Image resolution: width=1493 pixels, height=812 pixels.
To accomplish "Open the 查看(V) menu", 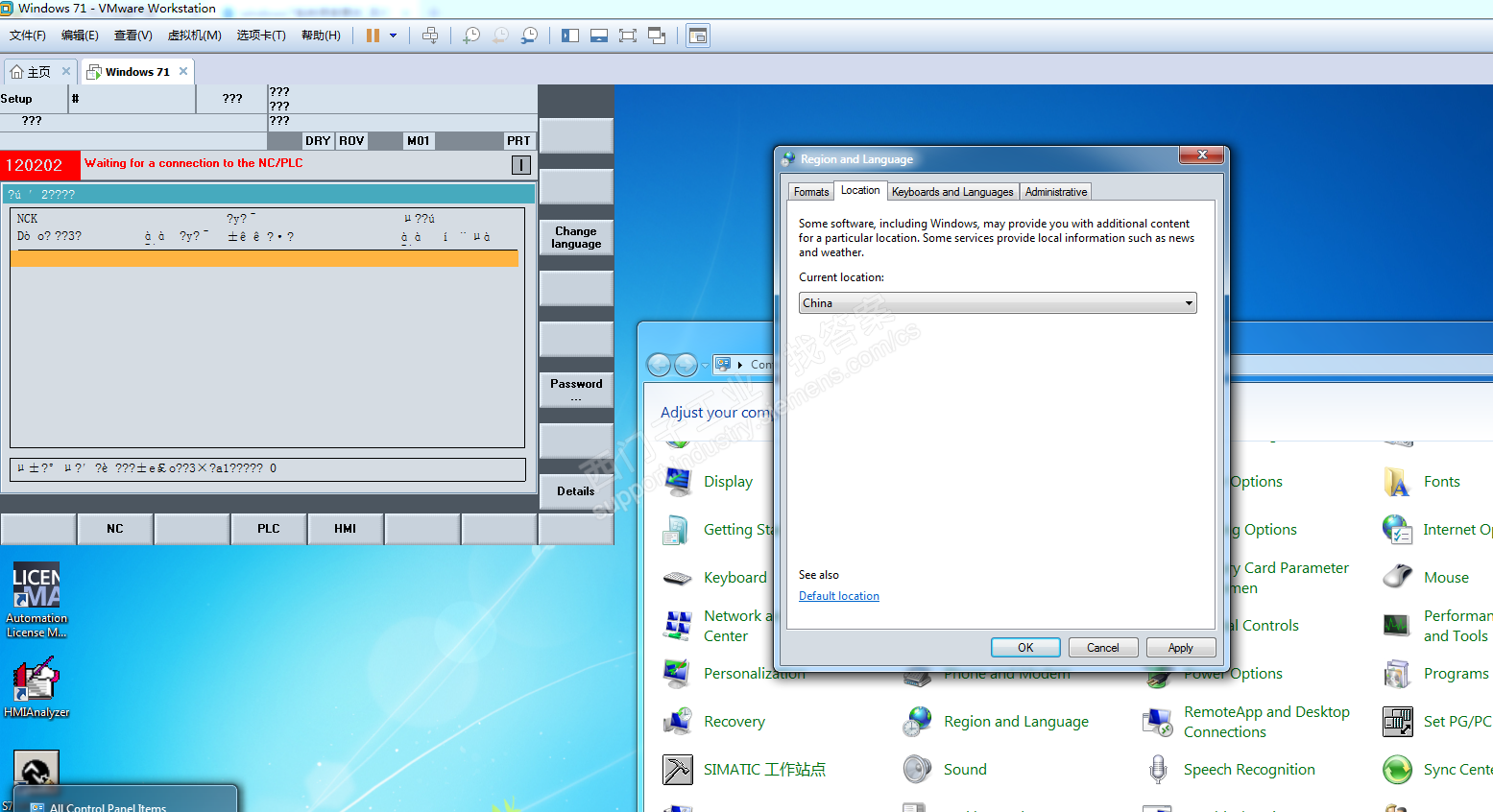I will tap(132, 36).
